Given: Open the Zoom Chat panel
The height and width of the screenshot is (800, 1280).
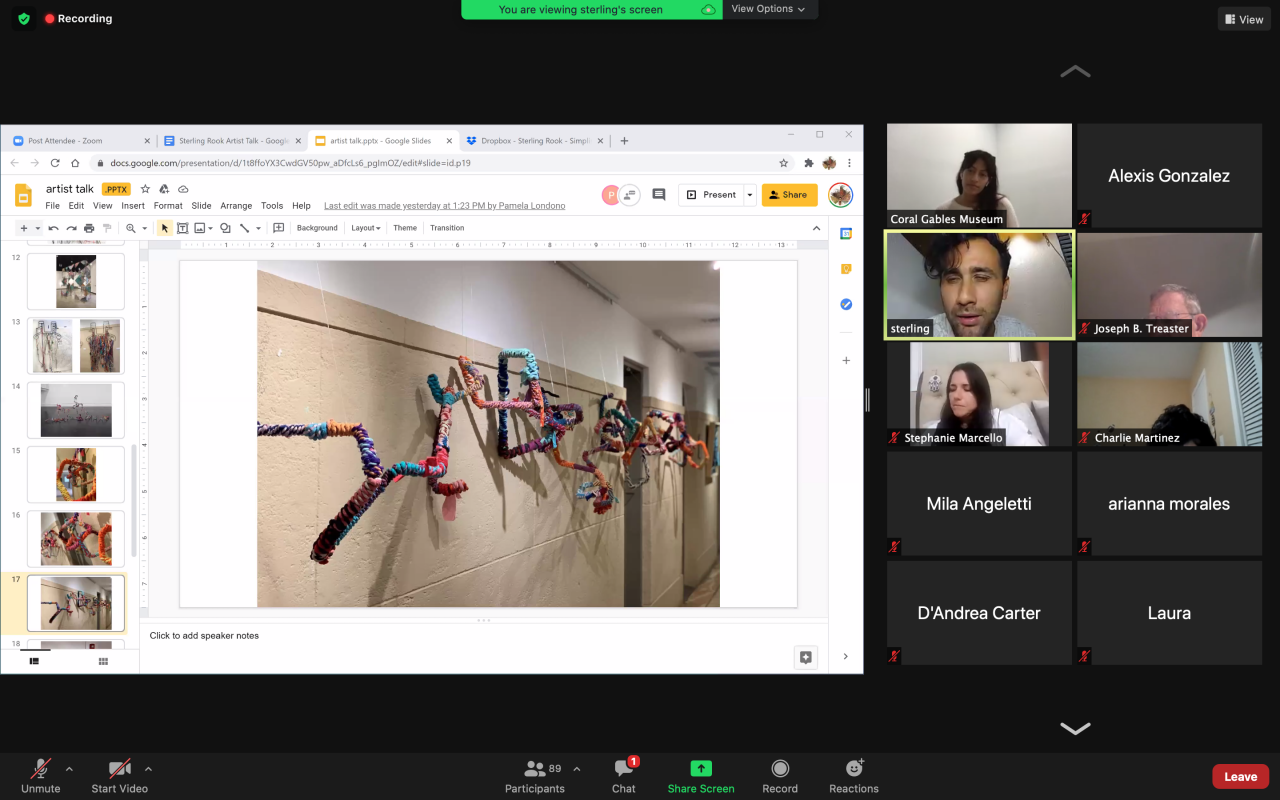Looking at the screenshot, I should coord(624,776).
